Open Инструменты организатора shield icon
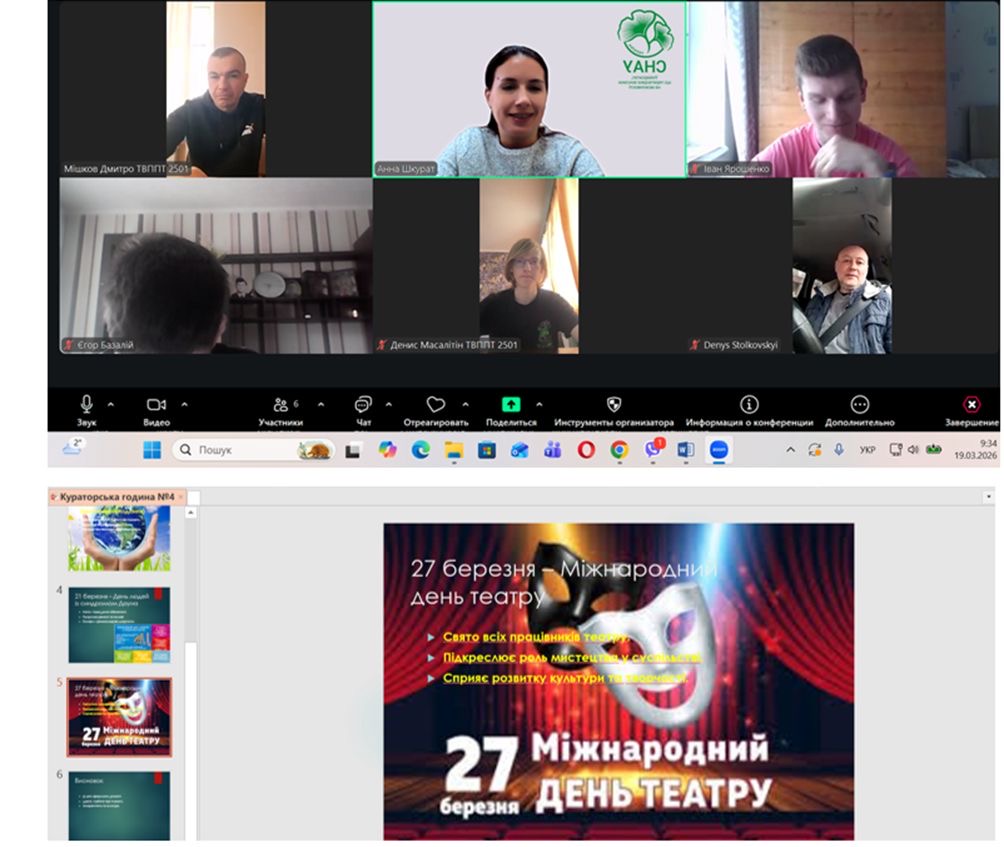 pyautogui.click(x=614, y=404)
